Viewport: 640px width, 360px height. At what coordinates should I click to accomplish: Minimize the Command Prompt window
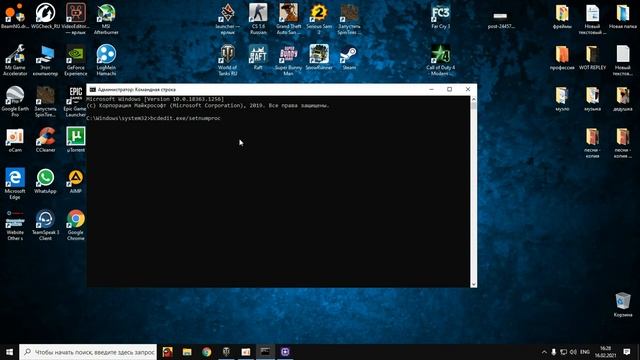pyautogui.click(x=431, y=89)
